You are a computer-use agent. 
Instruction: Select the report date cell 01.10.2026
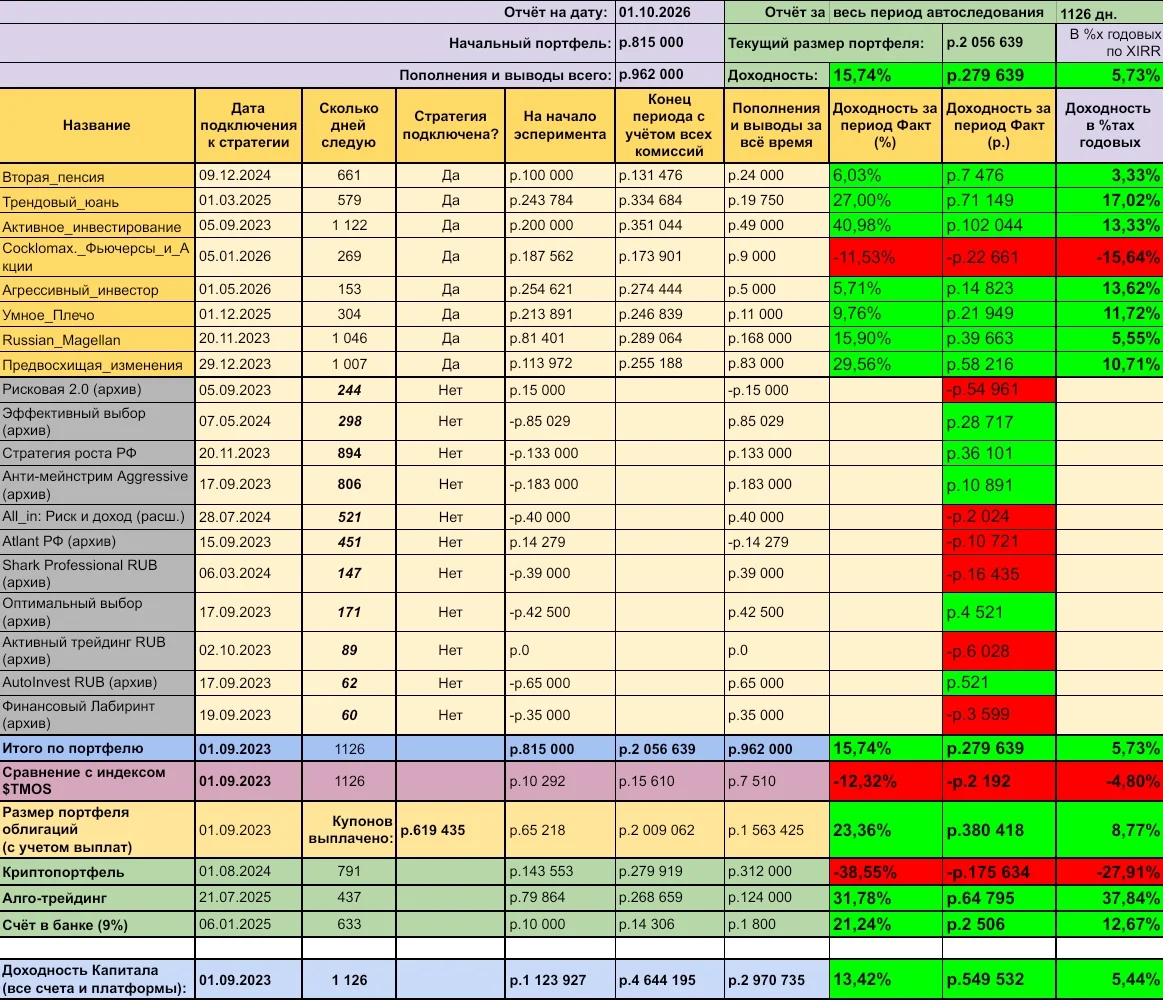pos(669,12)
